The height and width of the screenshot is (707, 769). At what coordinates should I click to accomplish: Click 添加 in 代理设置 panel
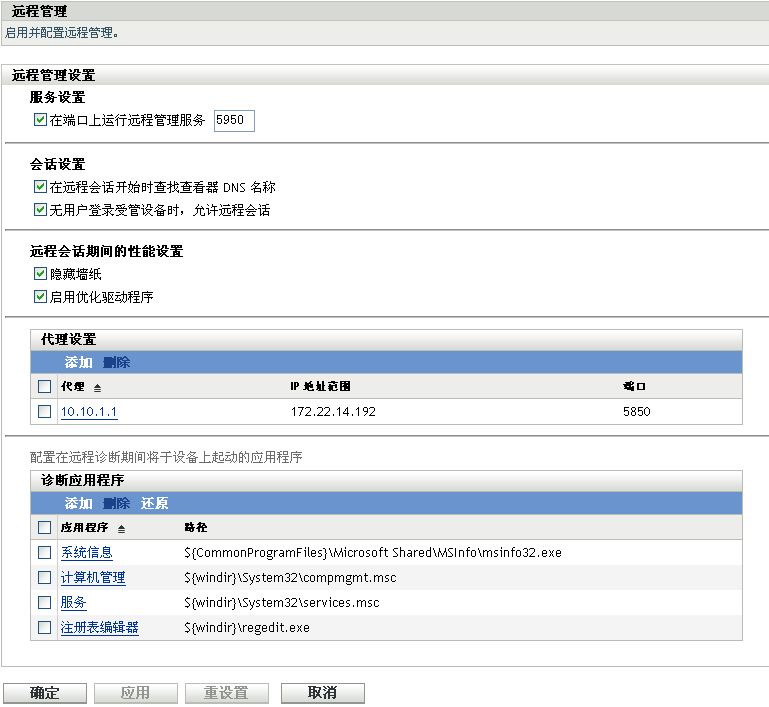[78, 362]
